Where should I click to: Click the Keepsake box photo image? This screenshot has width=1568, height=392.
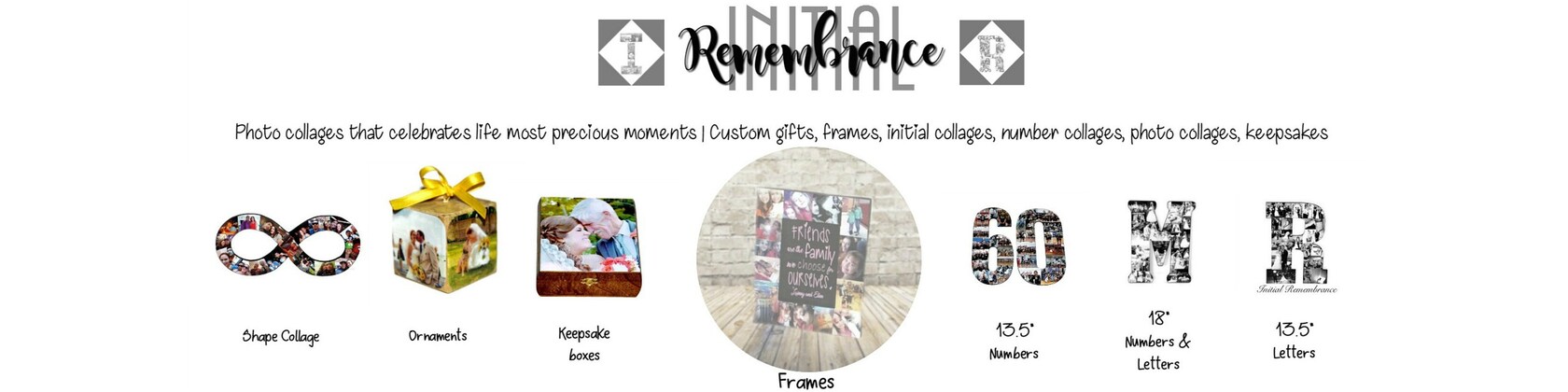point(587,247)
